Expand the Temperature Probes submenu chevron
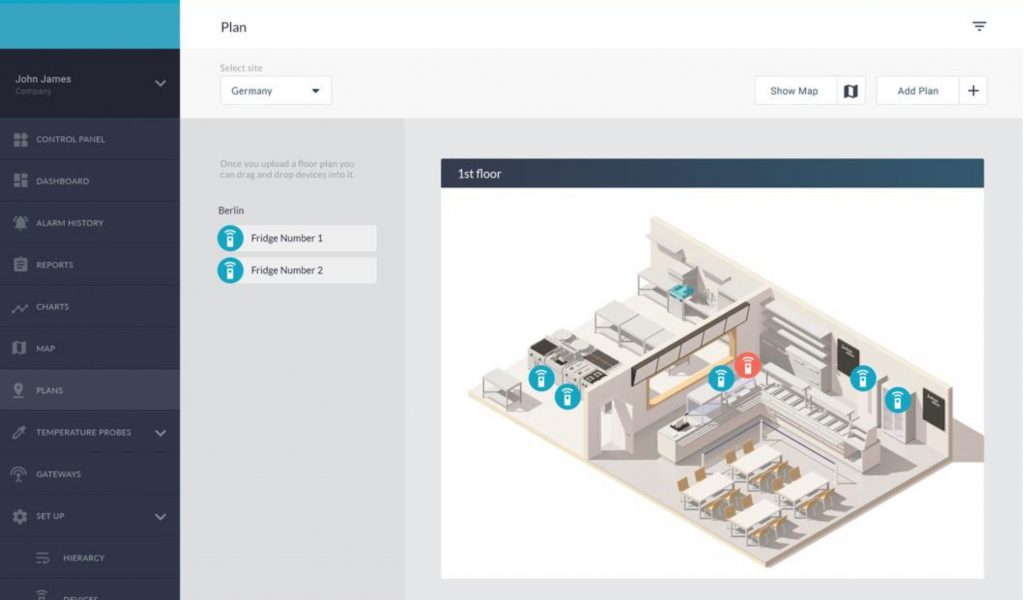Viewport: 1024px width, 600px height. coord(160,433)
